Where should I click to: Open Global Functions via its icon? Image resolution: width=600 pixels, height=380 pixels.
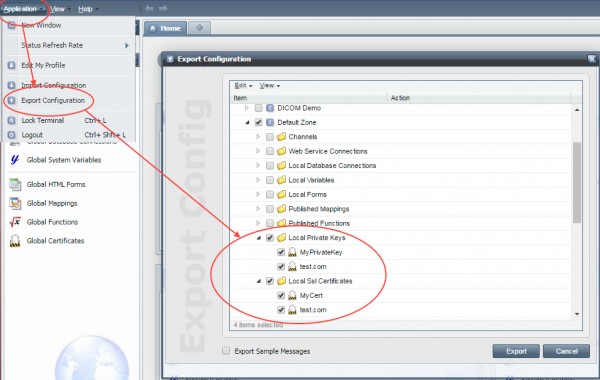15,222
